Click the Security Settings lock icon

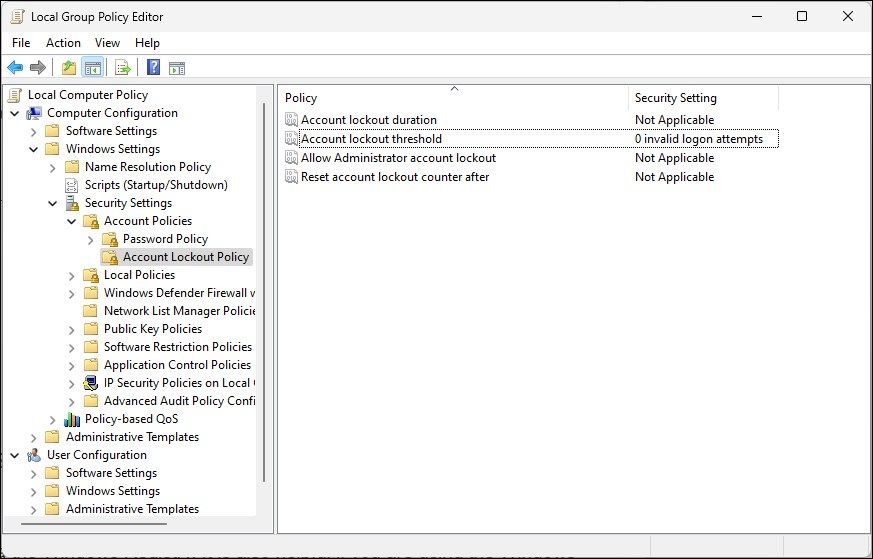[x=72, y=203]
